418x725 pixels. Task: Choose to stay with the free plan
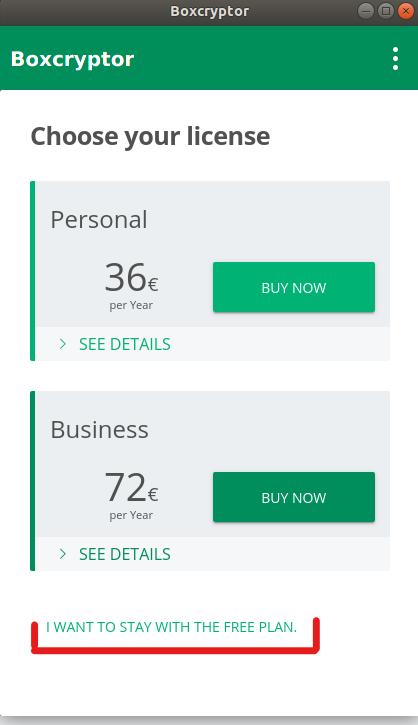171,627
